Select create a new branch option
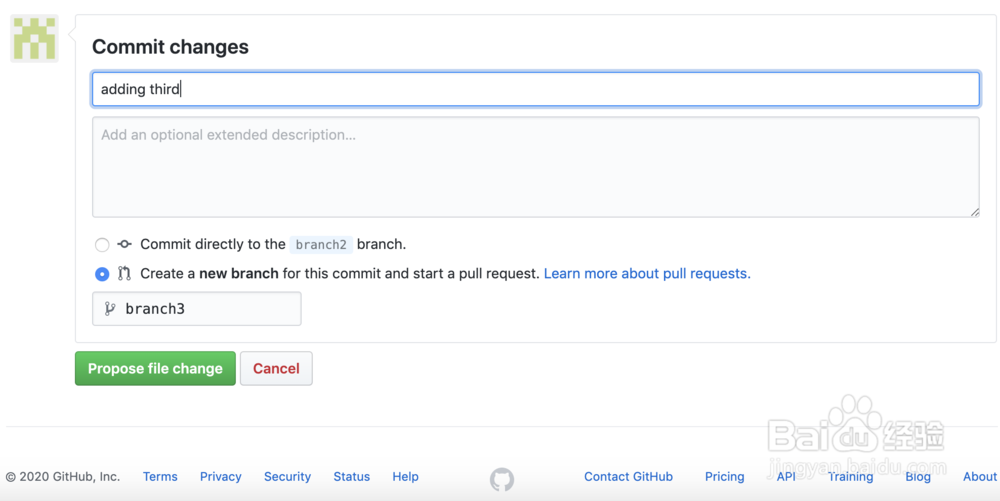This screenshot has height=501, width=1000. click(x=102, y=274)
